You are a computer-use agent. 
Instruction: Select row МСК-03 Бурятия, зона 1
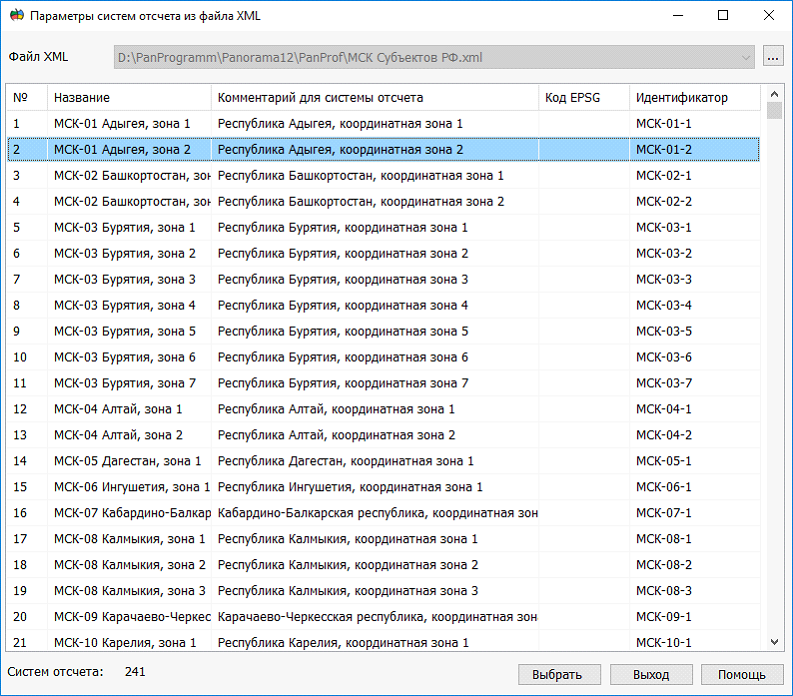click(x=383, y=228)
